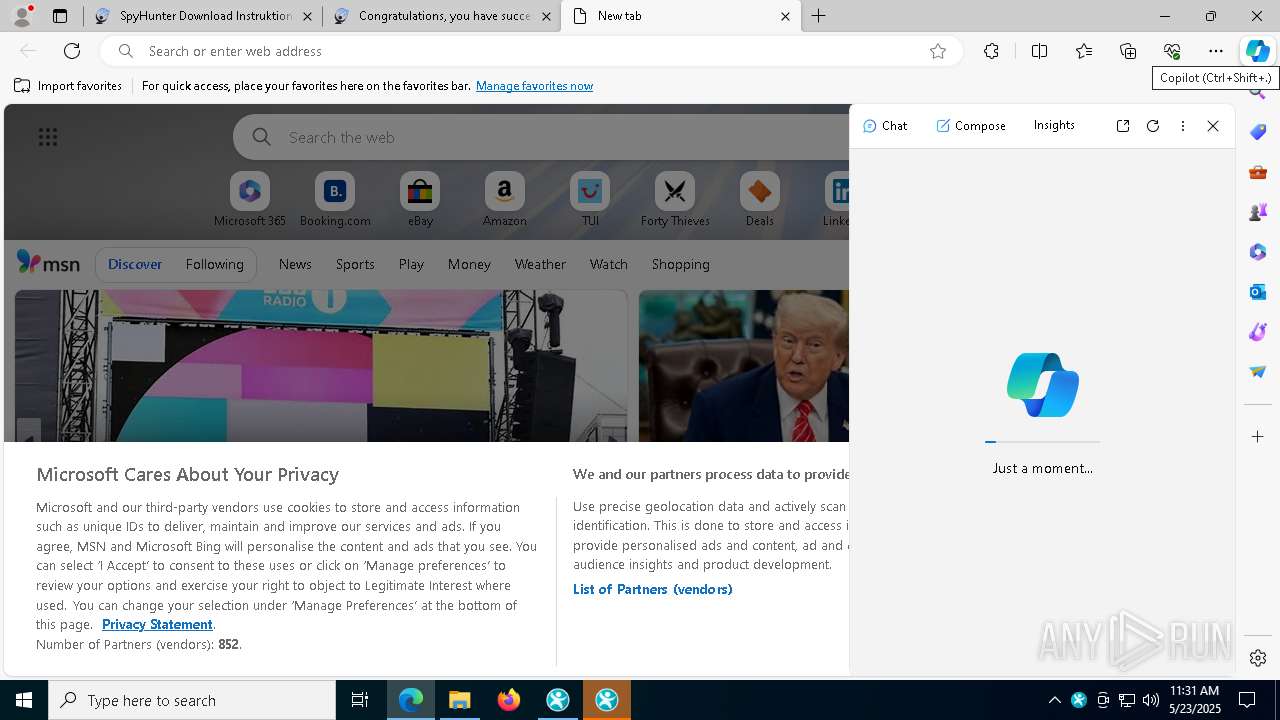Image resolution: width=1280 pixels, height=720 pixels.
Task: Open Amazon quick link
Action: point(504,199)
